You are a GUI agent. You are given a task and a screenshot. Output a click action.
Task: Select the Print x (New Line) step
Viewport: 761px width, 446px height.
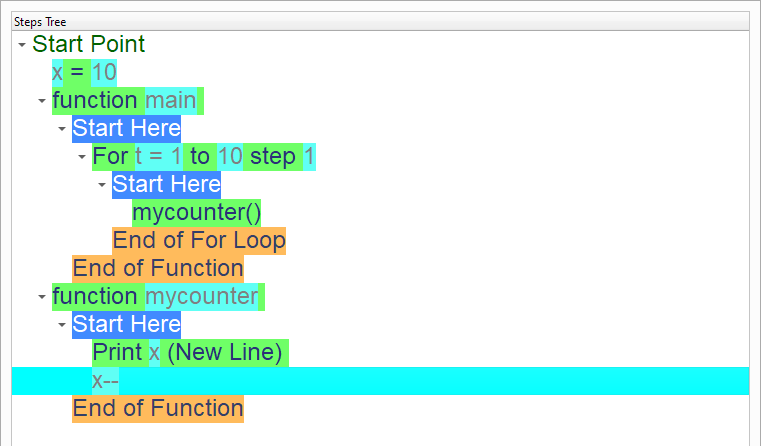189,352
